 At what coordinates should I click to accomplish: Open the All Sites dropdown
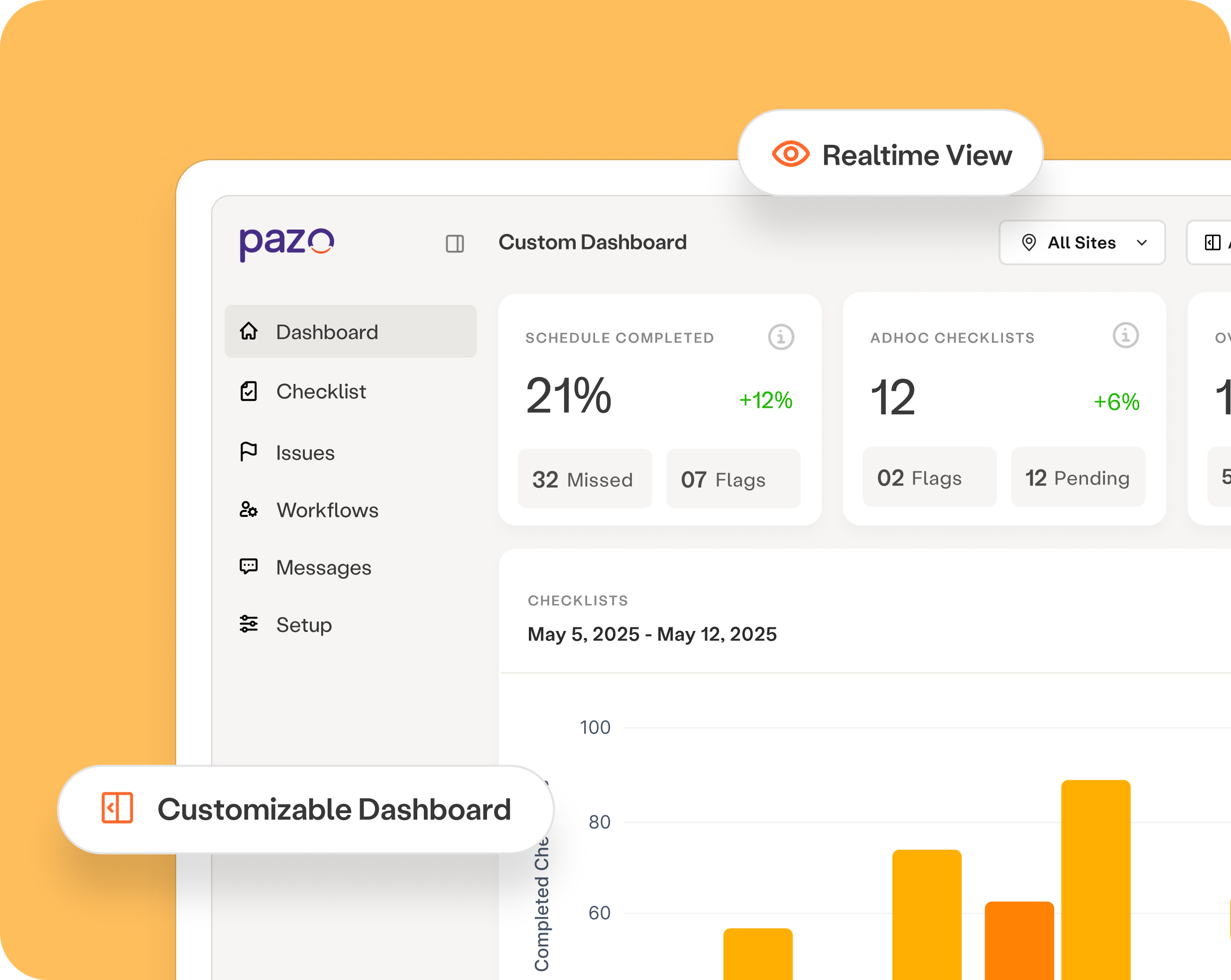pos(1082,243)
